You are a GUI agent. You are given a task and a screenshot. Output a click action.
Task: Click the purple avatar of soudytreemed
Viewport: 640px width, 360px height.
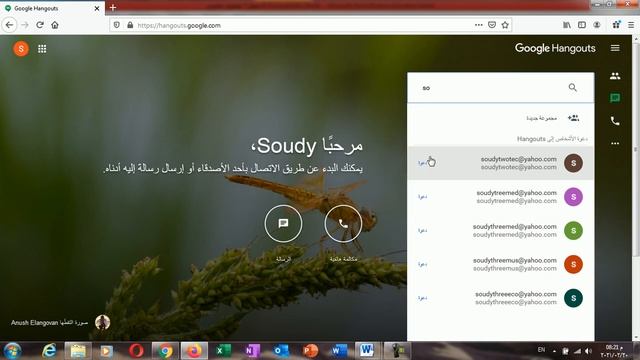click(x=573, y=197)
